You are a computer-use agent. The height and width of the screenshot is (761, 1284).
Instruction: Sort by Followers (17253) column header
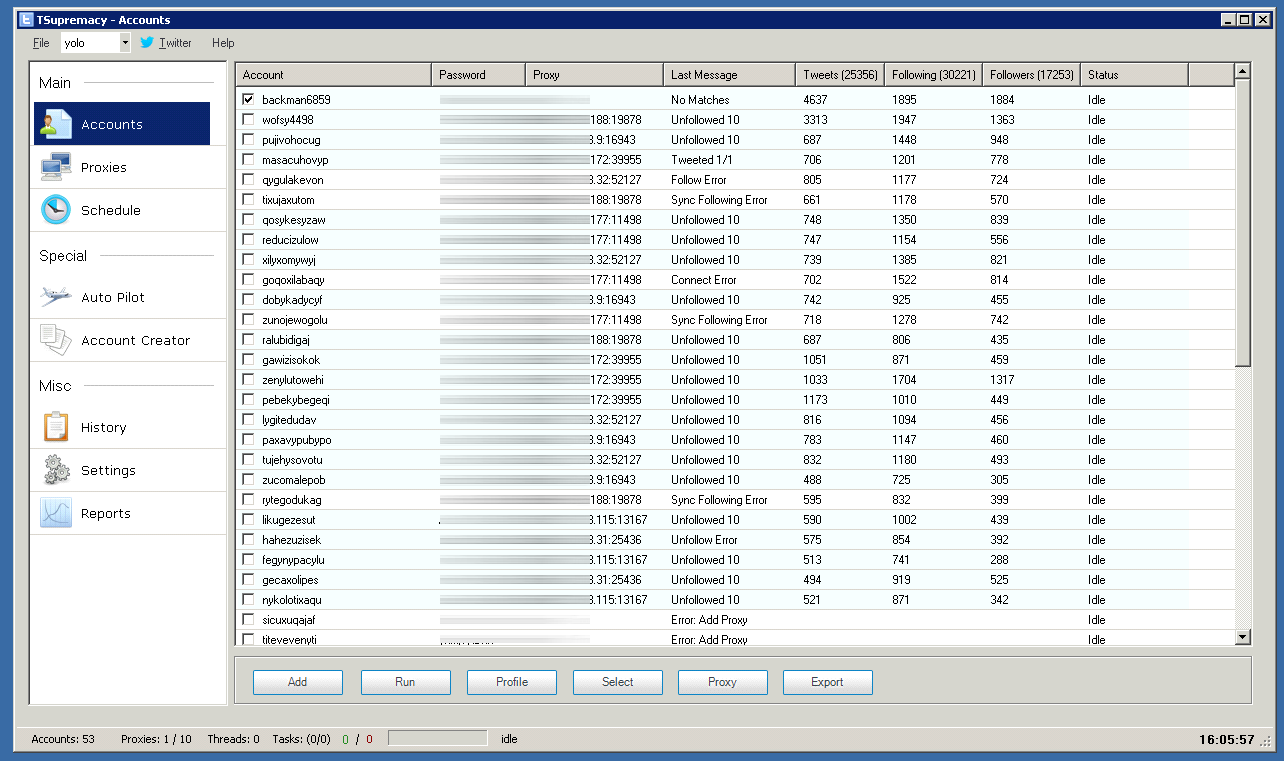1031,75
